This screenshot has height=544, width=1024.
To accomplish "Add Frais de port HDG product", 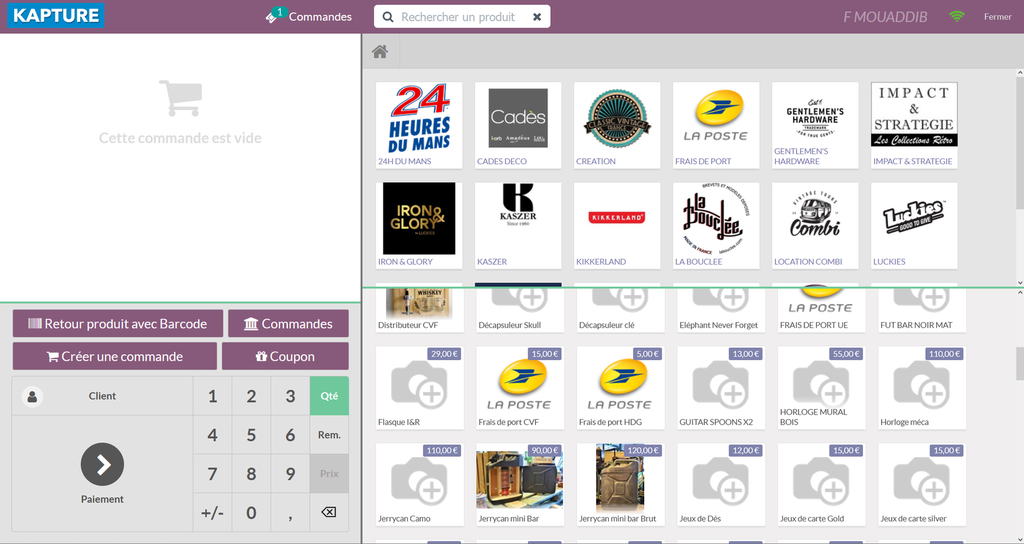I will click(x=620, y=387).
